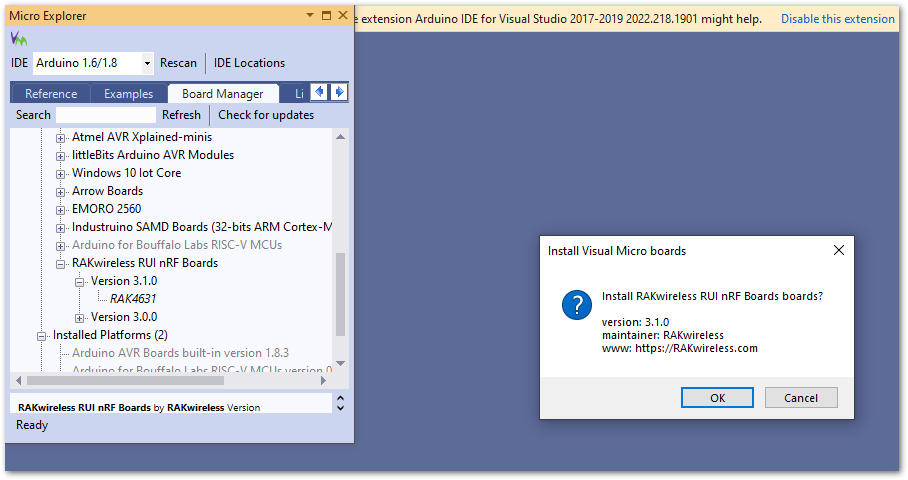Close the Install Visual Micro boards dialog
This screenshot has width=908, height=480.
[839, 250]
